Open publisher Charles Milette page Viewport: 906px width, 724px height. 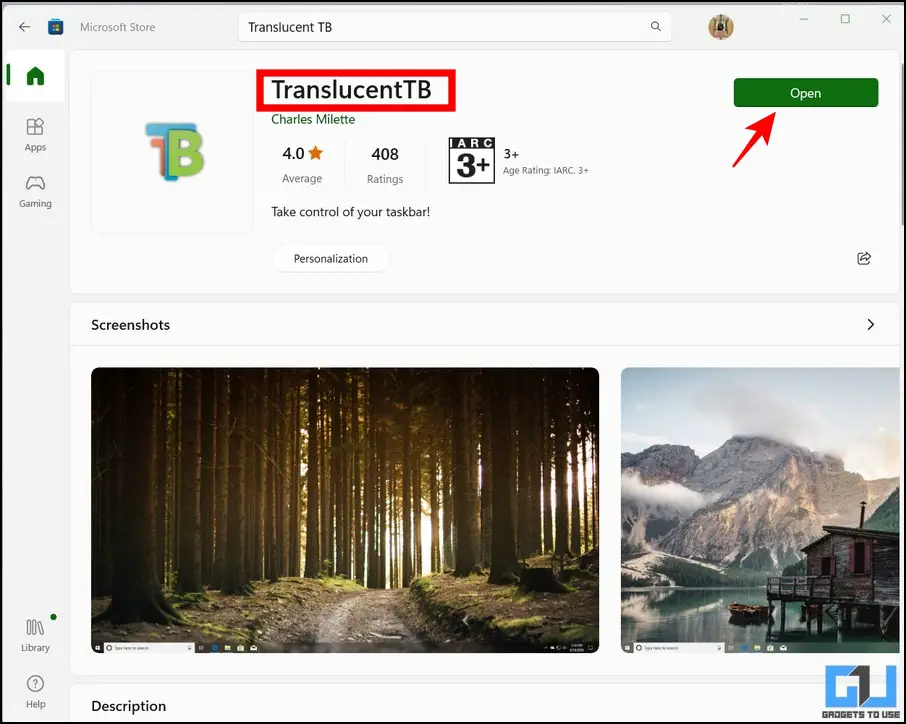[313, 119]
